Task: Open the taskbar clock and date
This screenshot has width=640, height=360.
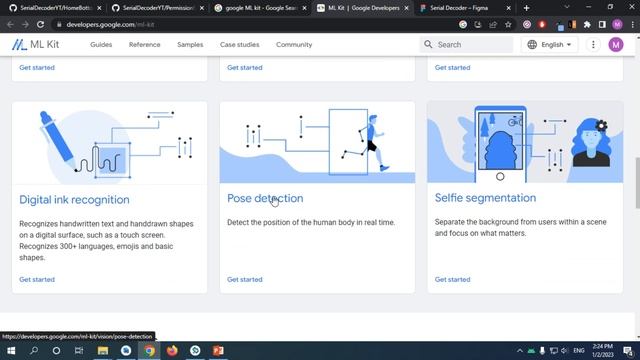Action: click(x=603, y=351)
